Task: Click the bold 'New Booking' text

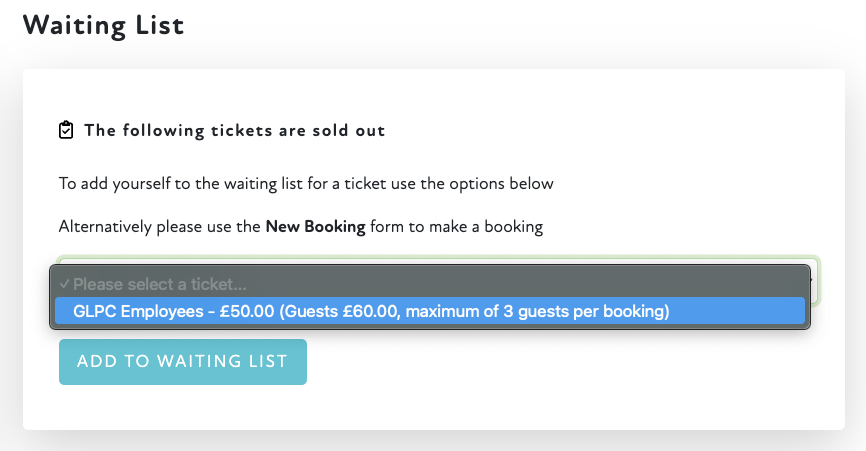Action: point(315,227)
